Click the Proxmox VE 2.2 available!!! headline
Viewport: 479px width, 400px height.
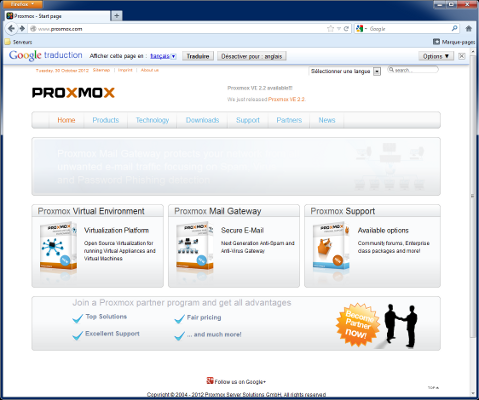260,88
